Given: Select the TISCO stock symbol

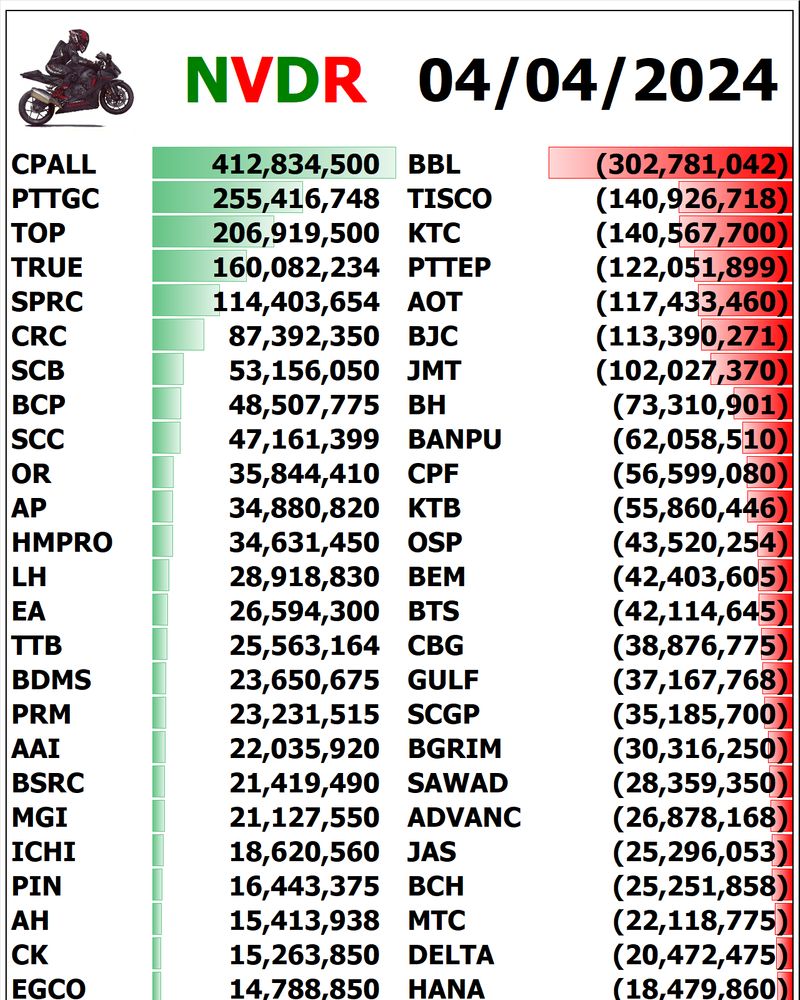Looking at the screenshot, I should (x=449, y=199).
